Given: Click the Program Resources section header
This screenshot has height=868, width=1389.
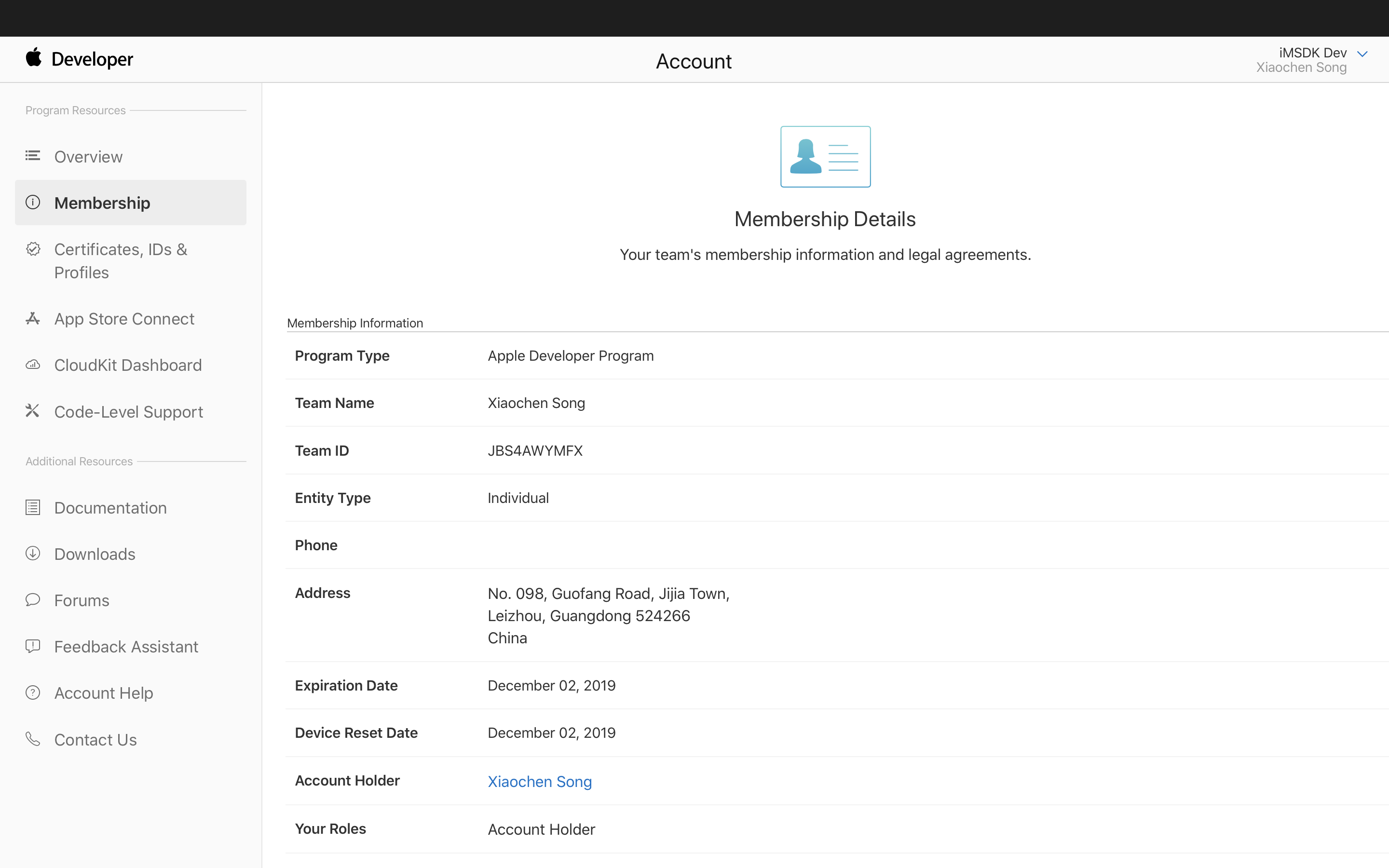Looking at the screenshot, I should 75,110.
